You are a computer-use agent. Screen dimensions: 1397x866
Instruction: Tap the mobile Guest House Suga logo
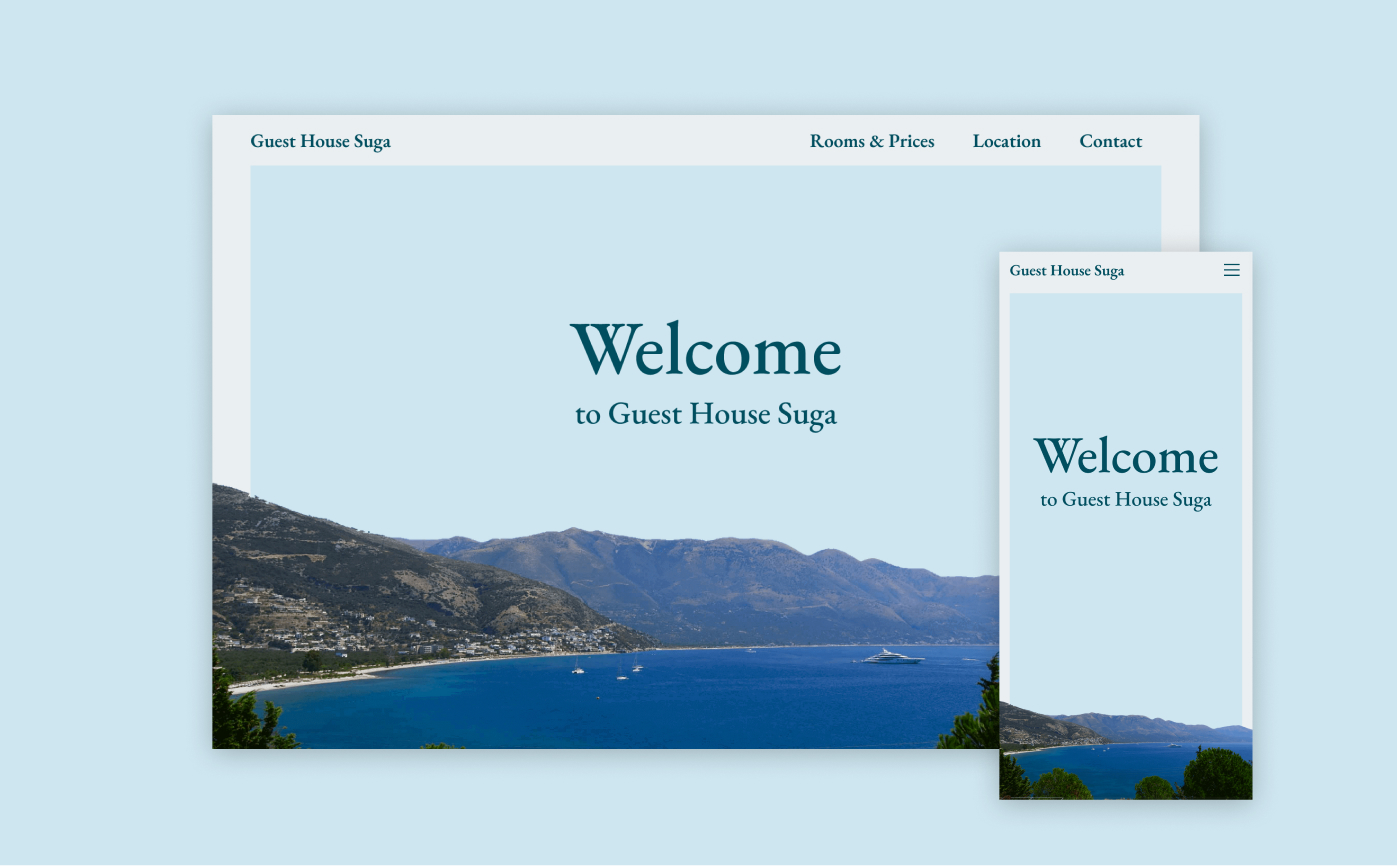pos(1066,271)
